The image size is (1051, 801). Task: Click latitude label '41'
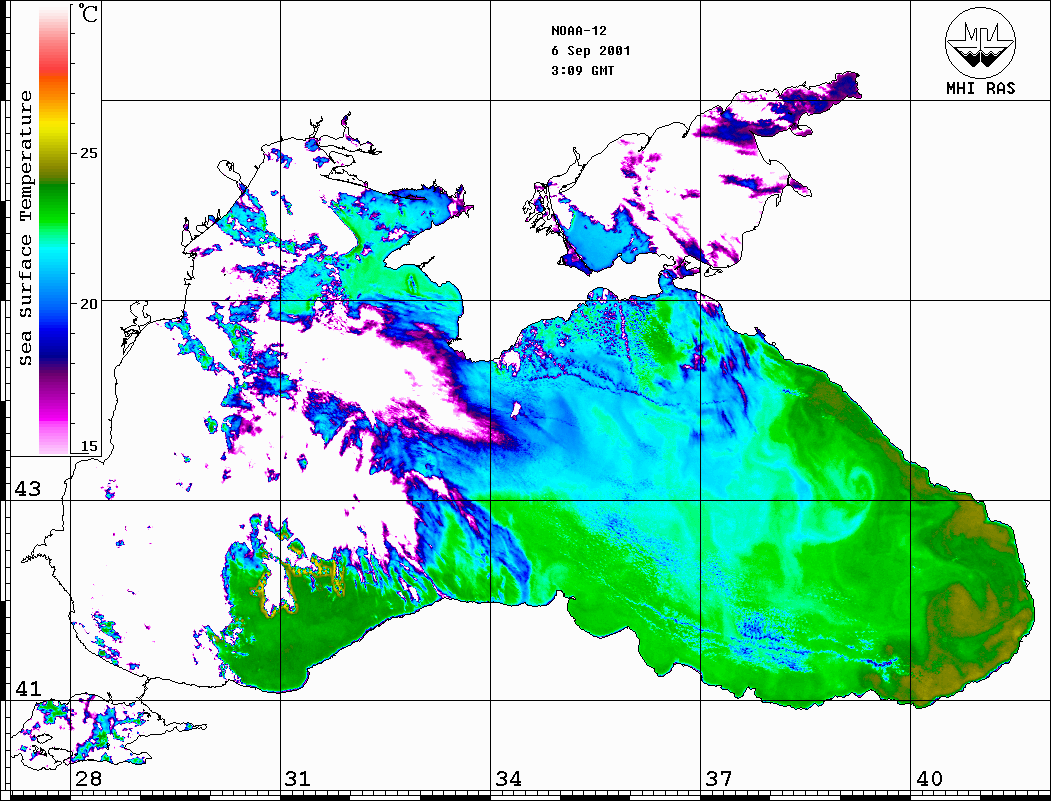pos(28,689)
